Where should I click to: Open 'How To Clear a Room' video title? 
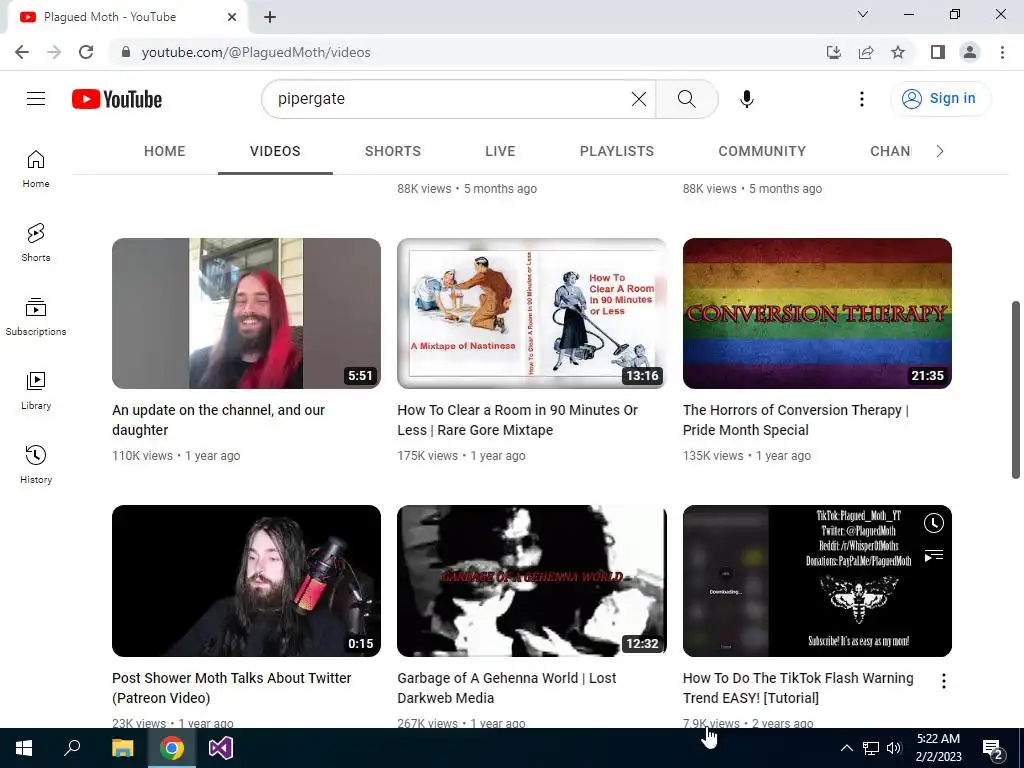coord(517,420)
